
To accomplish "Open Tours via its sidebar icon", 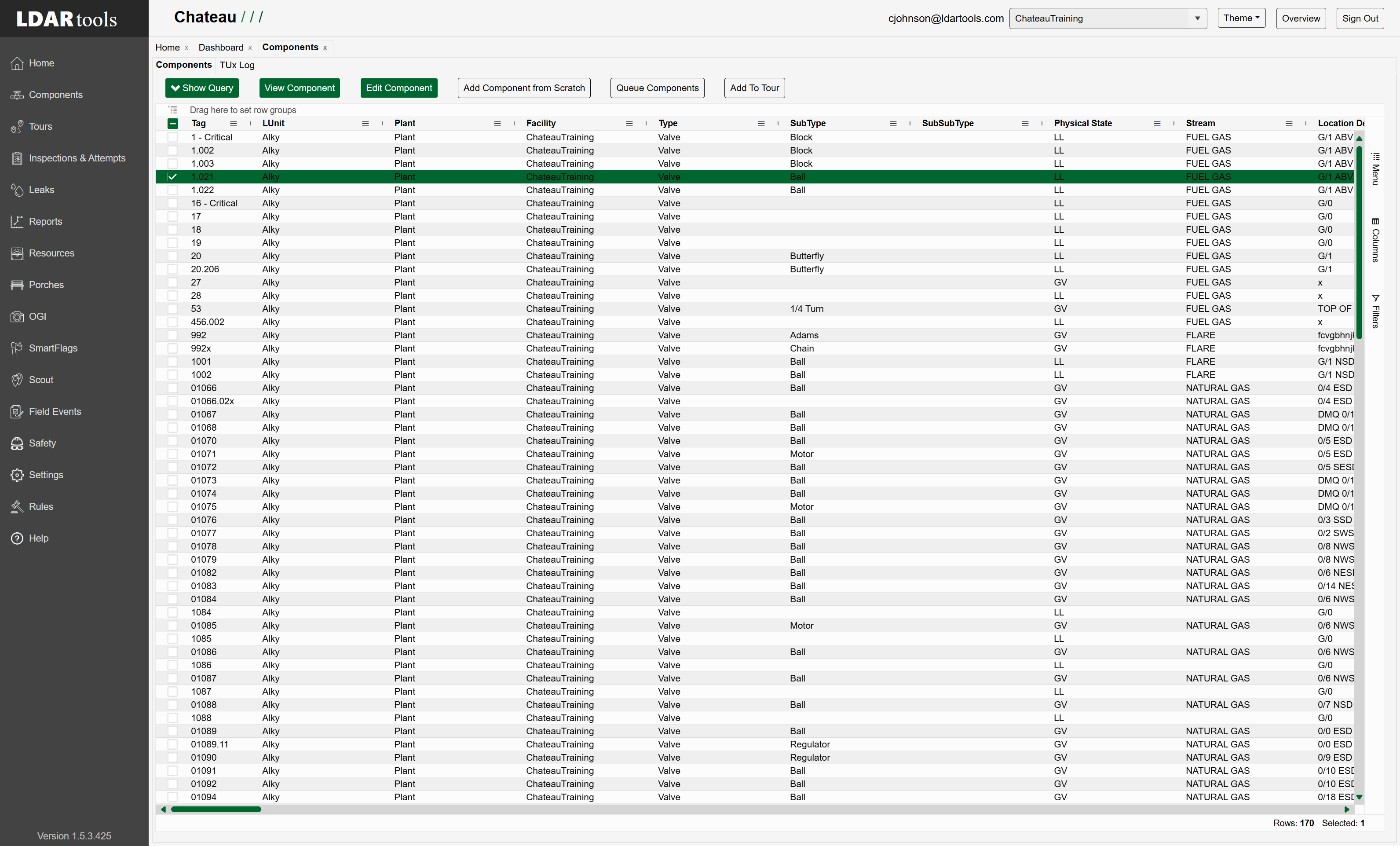I will click(x=17, y=127).
